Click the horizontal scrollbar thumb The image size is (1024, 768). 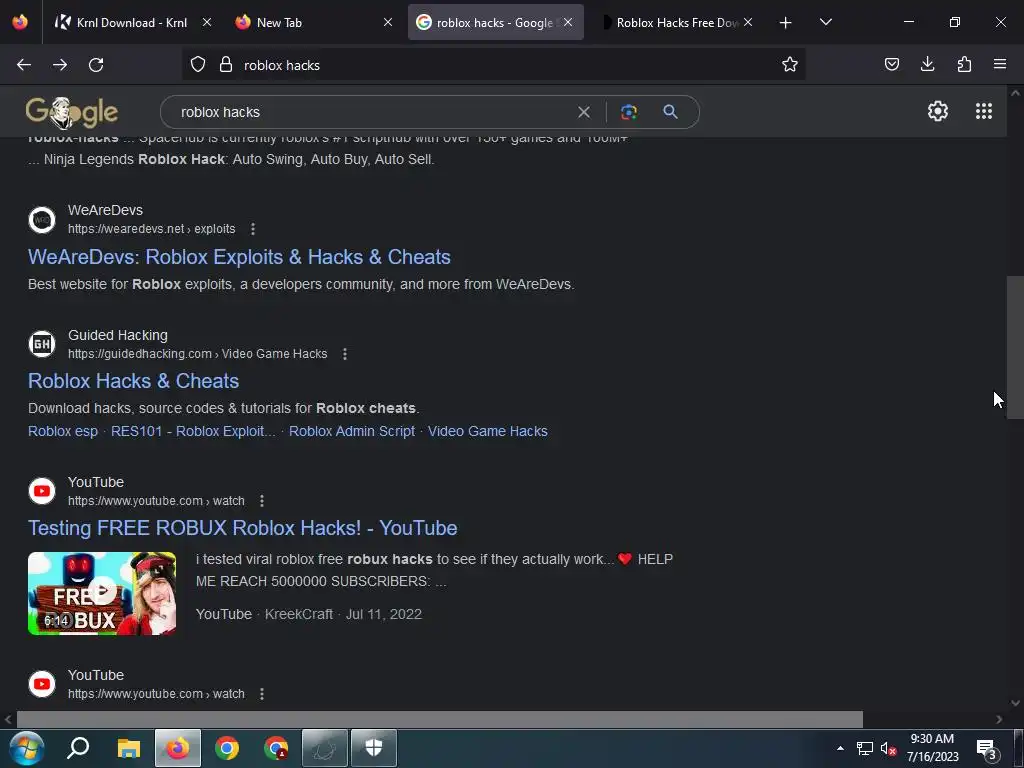pos(440,719)
